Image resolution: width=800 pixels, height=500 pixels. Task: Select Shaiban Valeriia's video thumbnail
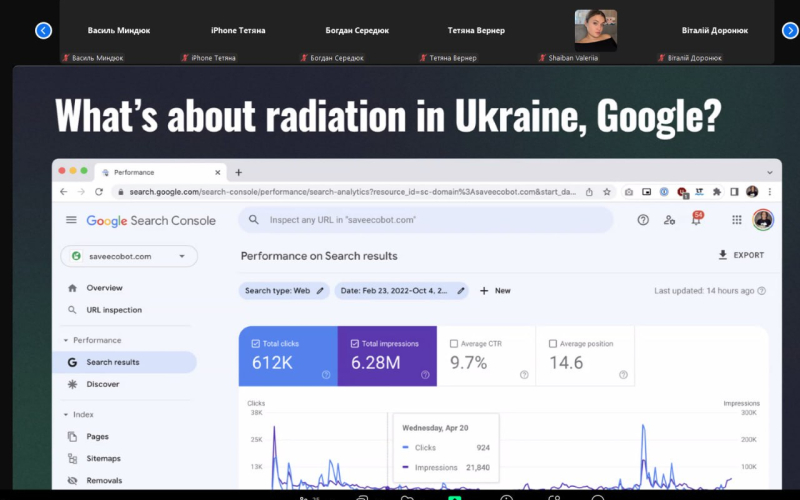(x=595, y=31)
